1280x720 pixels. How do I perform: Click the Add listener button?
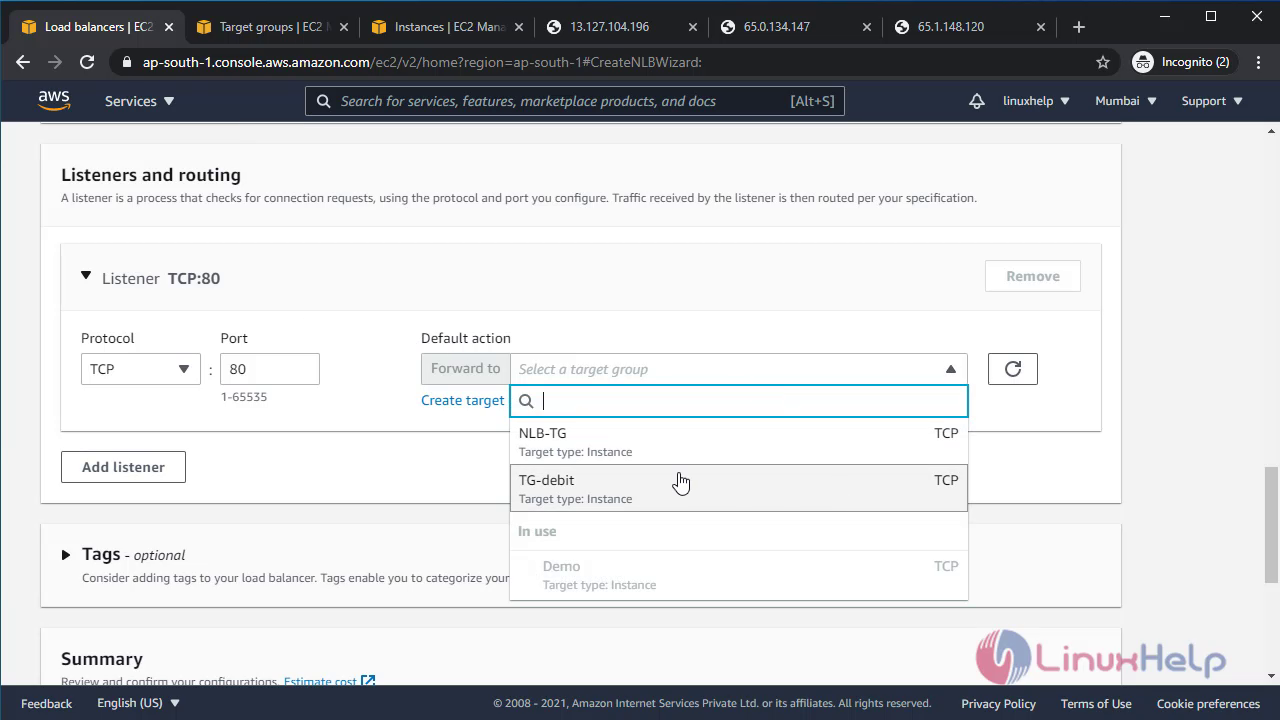tap(123, 467)
